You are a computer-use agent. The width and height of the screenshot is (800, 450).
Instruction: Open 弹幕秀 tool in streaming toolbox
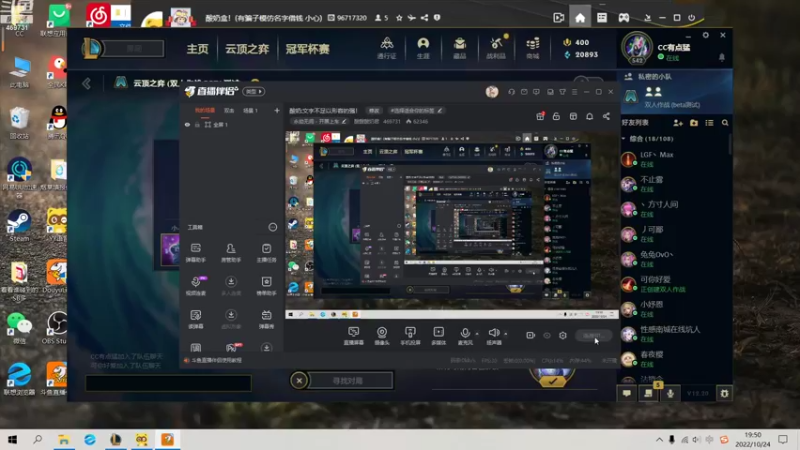(x=266, y=319)
